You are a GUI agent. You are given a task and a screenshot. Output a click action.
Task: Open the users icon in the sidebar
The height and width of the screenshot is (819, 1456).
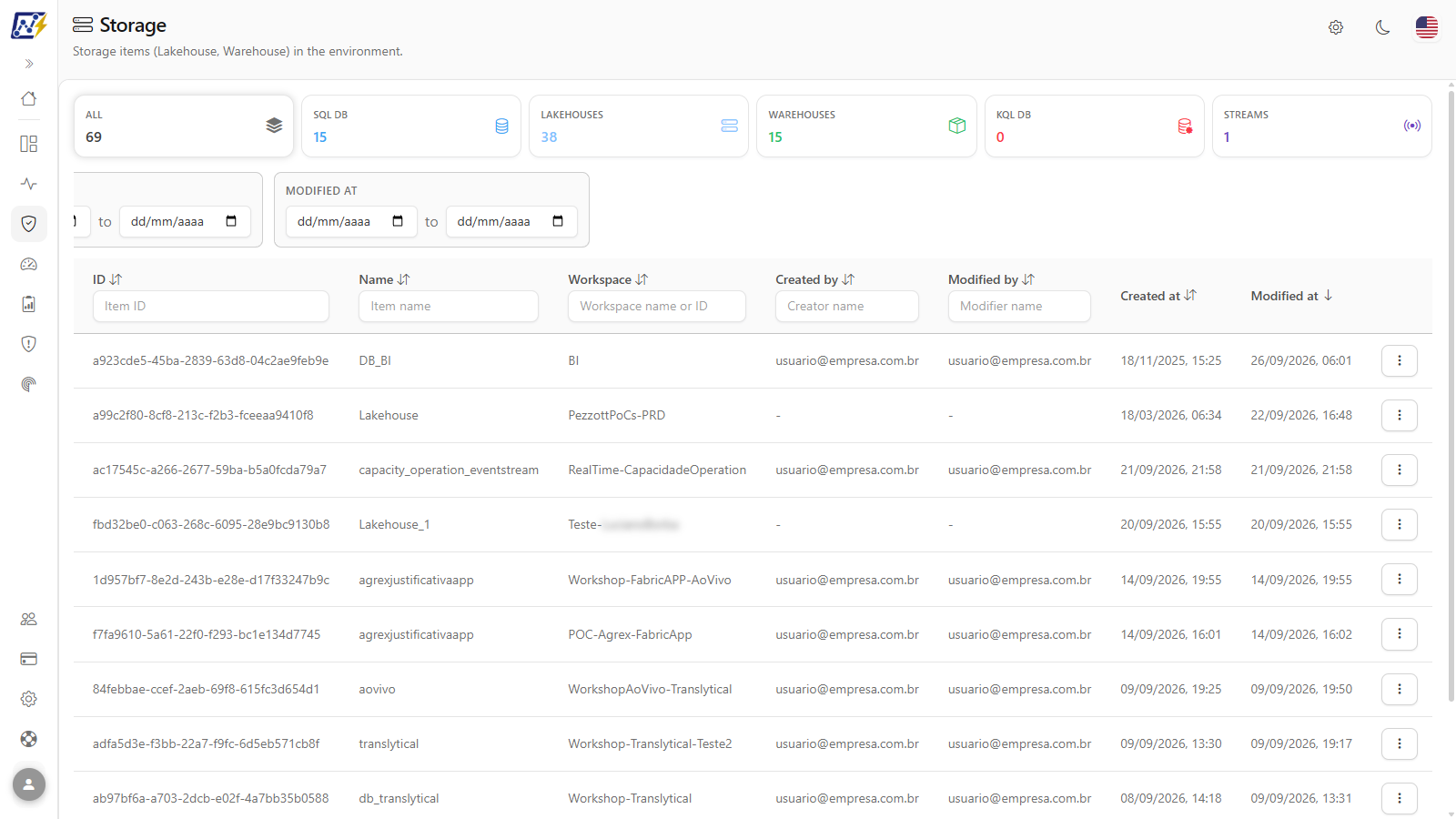29,619
